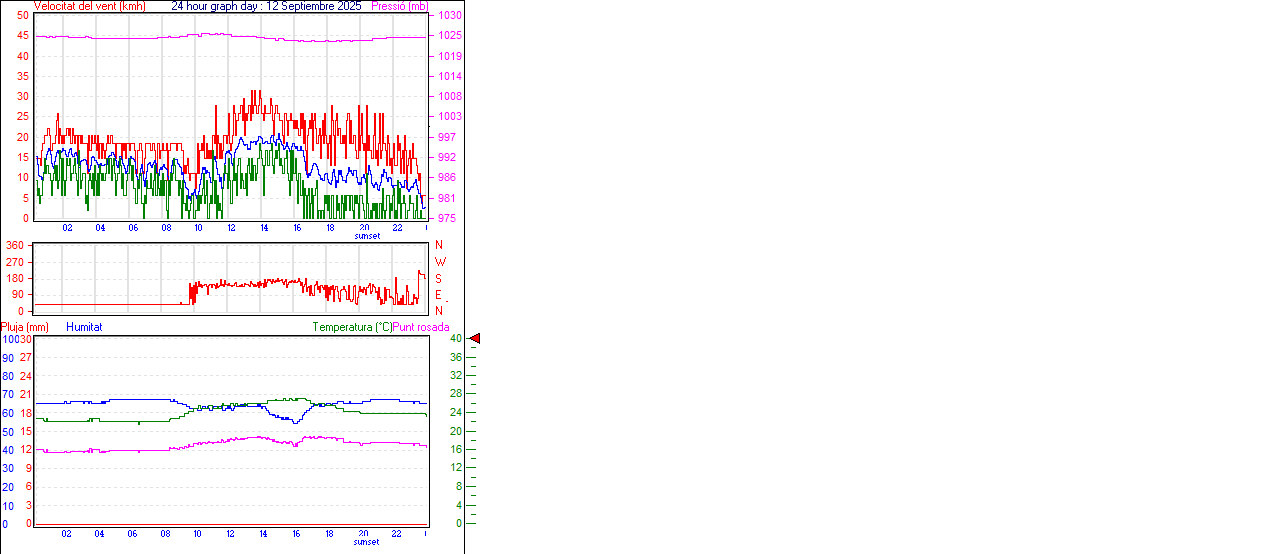Click the sunset marker under bottom graph
Image resolution: width=1280 pixels, height=554 pixels.
tap(367, 542)
